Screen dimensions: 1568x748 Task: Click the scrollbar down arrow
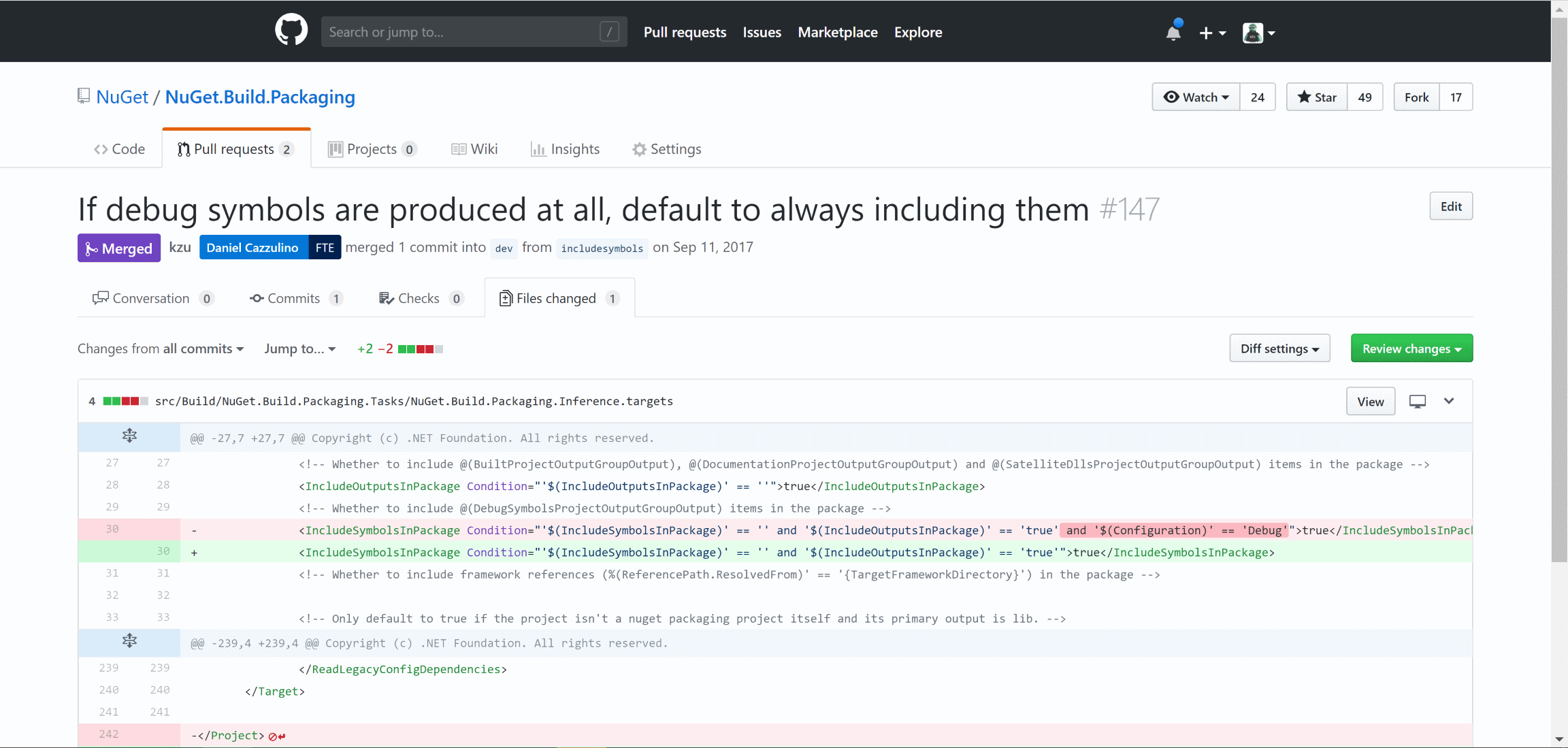(1559, 739)
